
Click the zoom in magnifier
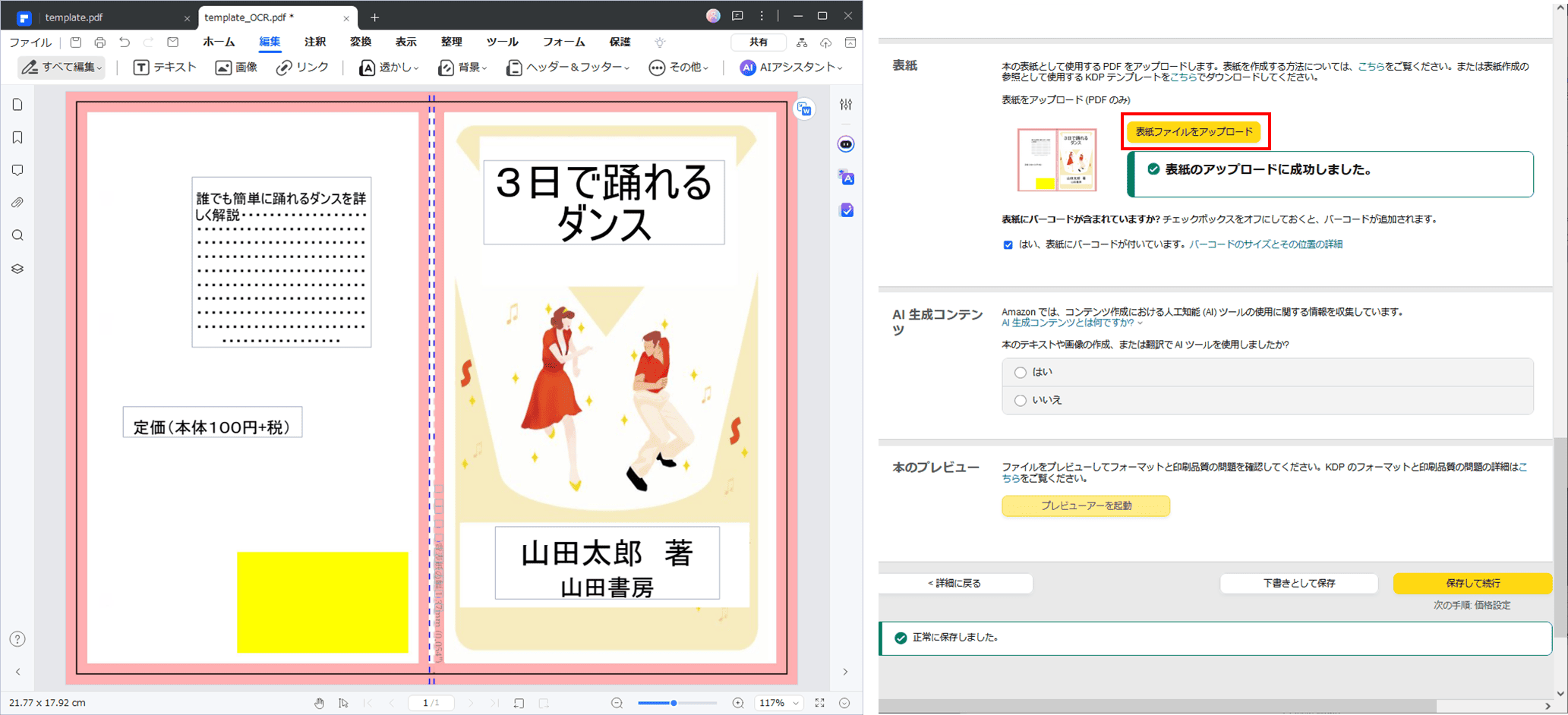pos(738,703)
